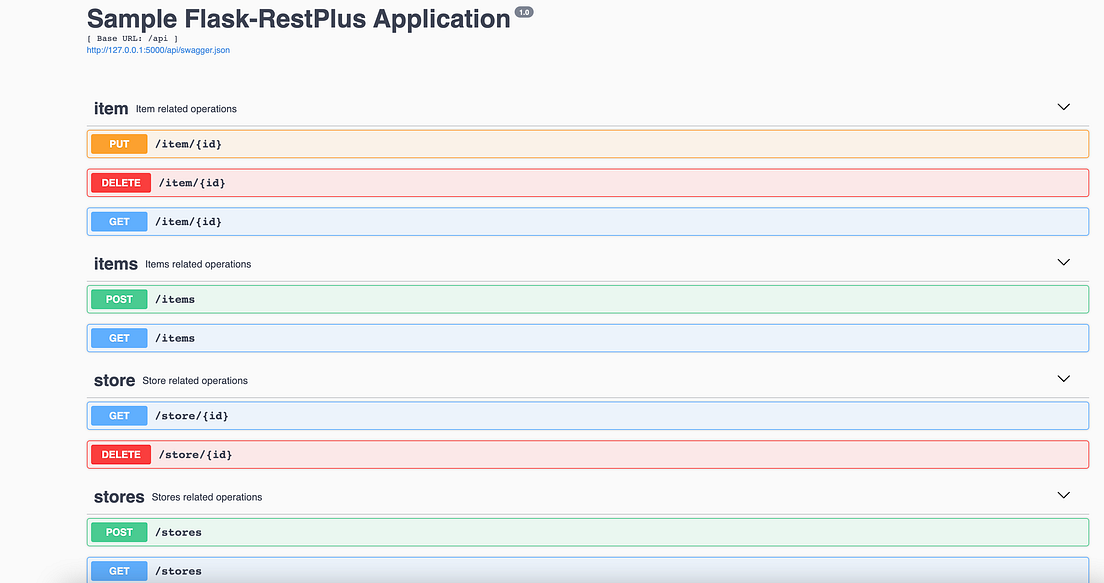Collapse the item section chevron

pyautogui.click(x=1063, y=107)
